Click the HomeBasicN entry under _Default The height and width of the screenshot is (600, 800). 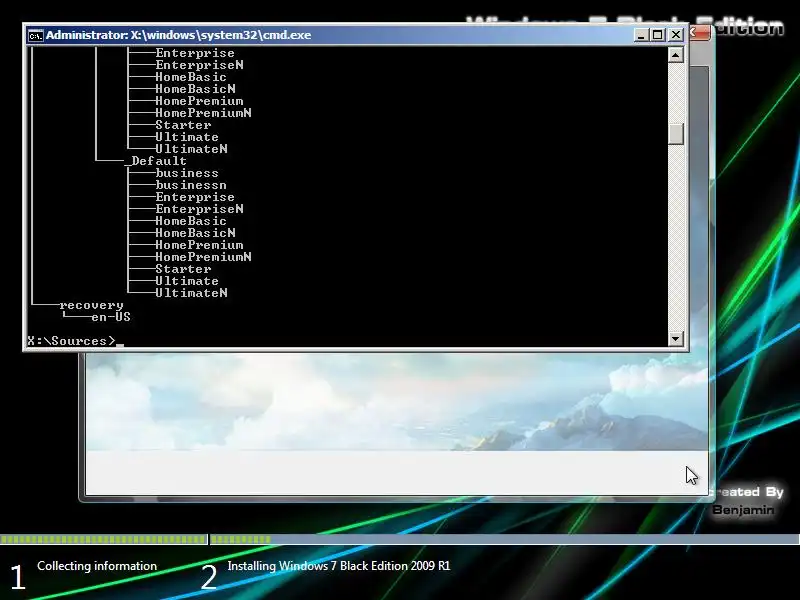[195, 233]
